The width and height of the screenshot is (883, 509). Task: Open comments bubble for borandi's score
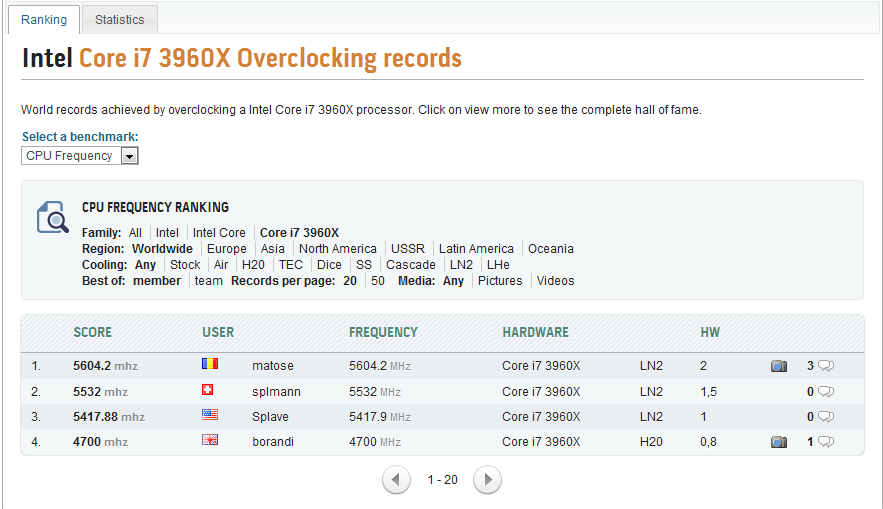pyautogui.click(x=826, y=441)
